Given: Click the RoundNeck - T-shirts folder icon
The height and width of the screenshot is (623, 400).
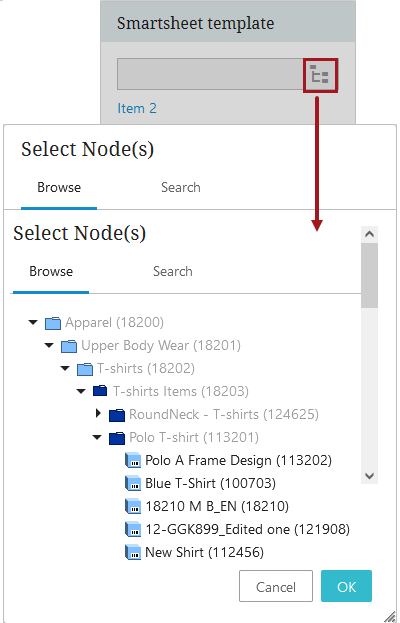Looking at the screenshot, I should [117, 415].
